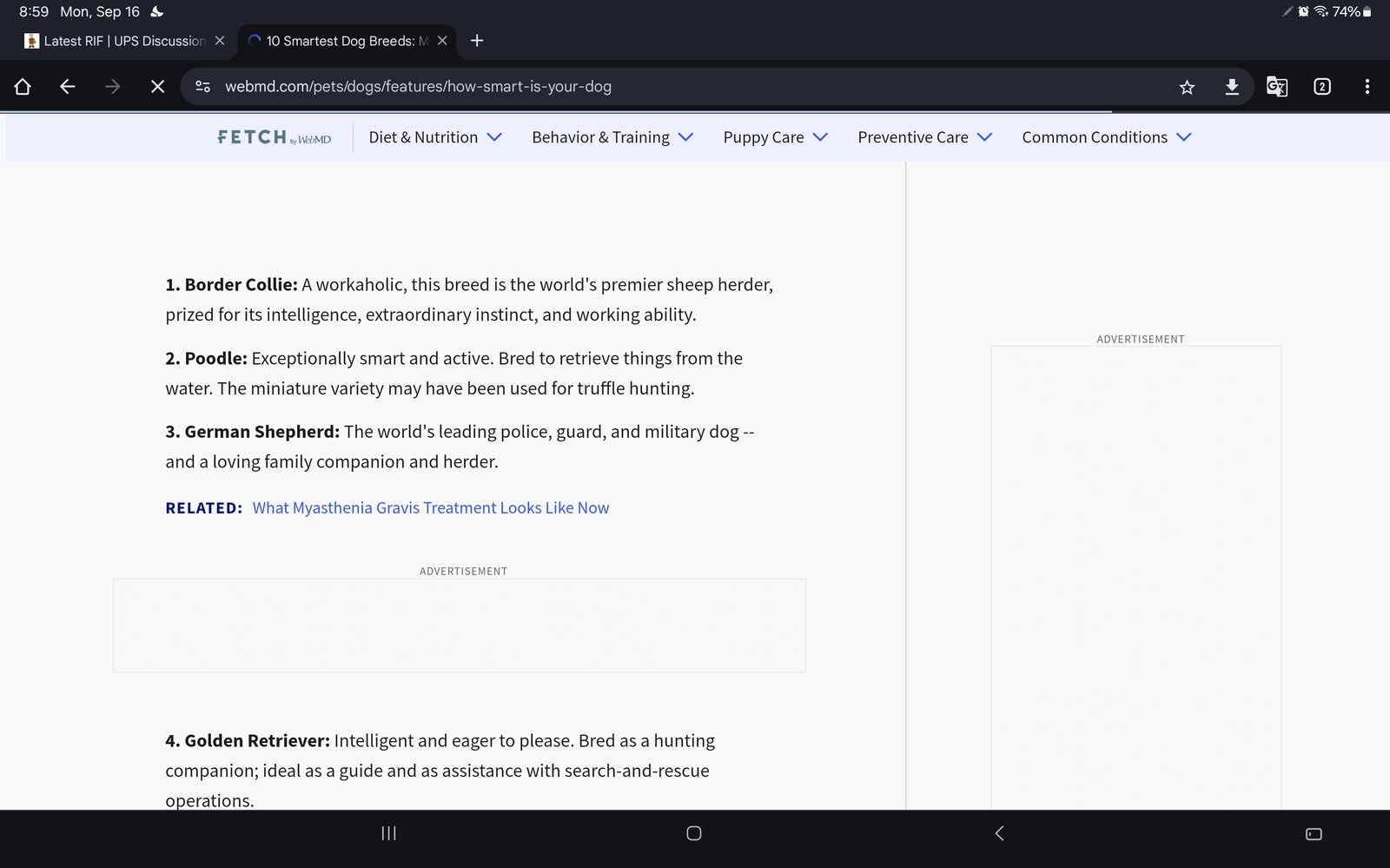This screenshot has width=1390, height=868.
Task: Open the tab switcher showing 2 tabs
Action: coord(1322,86)
